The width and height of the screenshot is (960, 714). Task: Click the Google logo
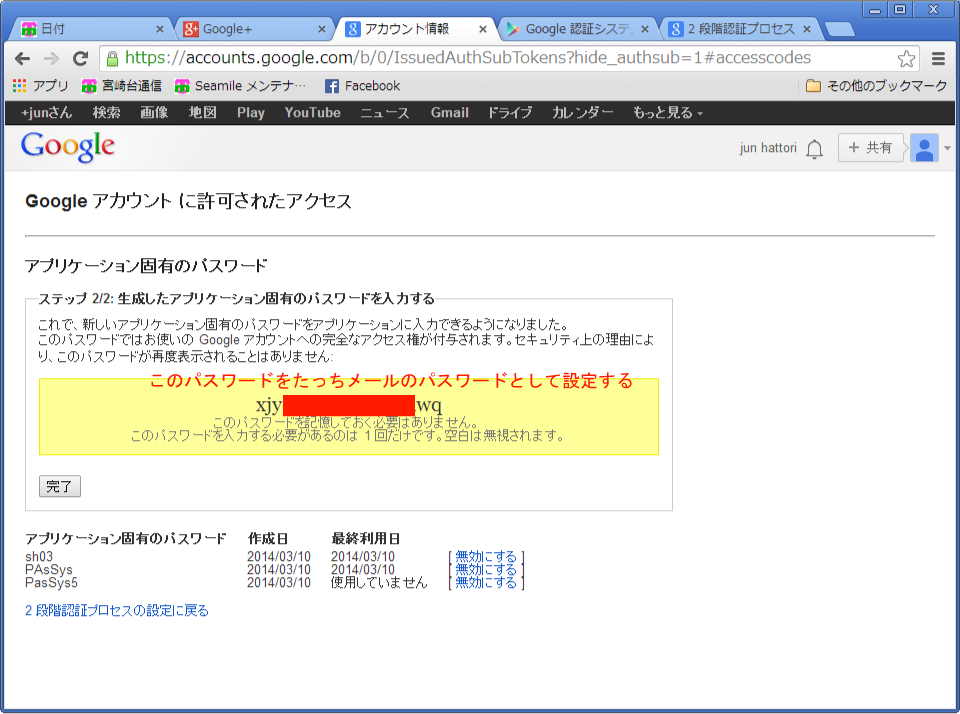[68, 147]
